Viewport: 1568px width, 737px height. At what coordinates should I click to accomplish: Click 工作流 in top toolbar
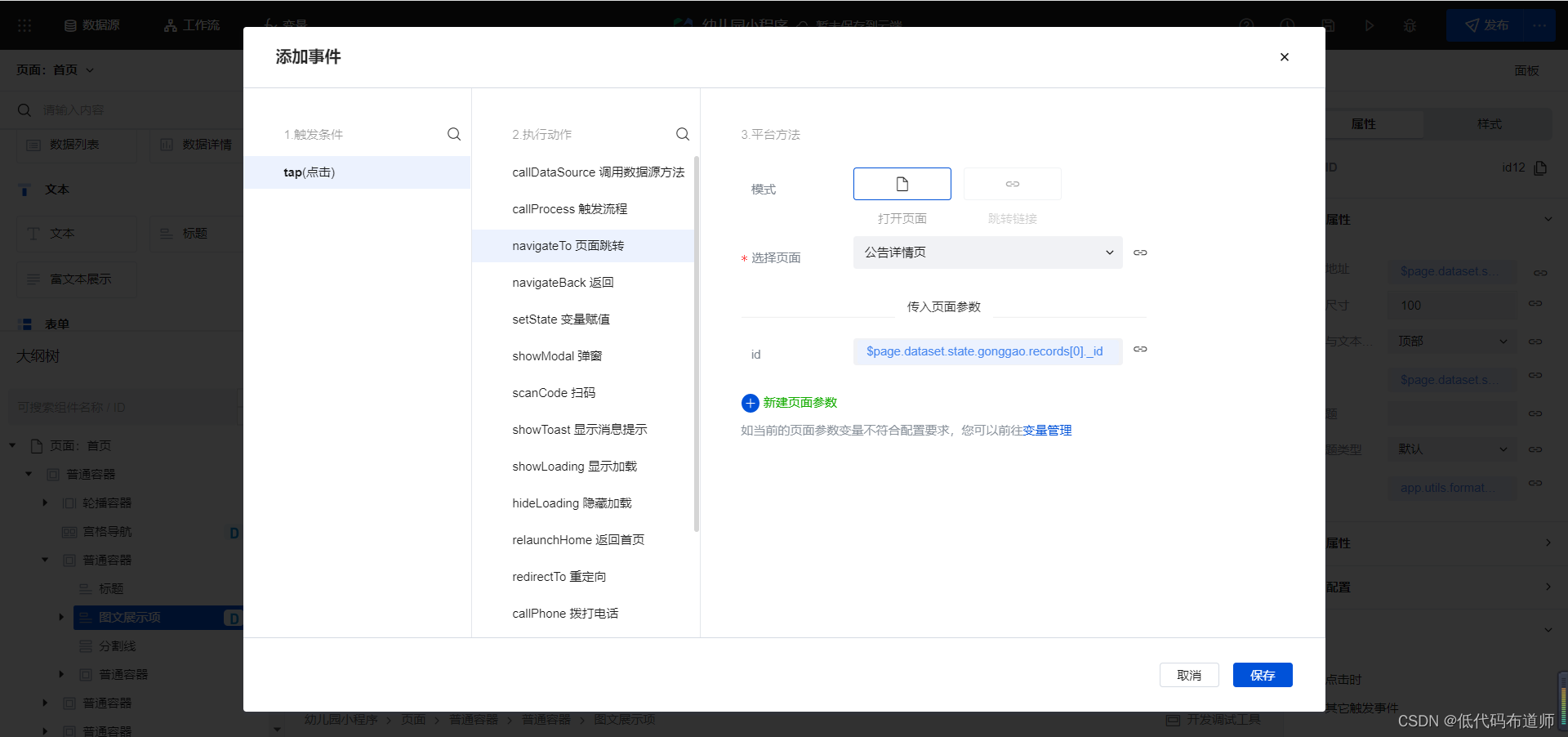(x=192, y=25)
